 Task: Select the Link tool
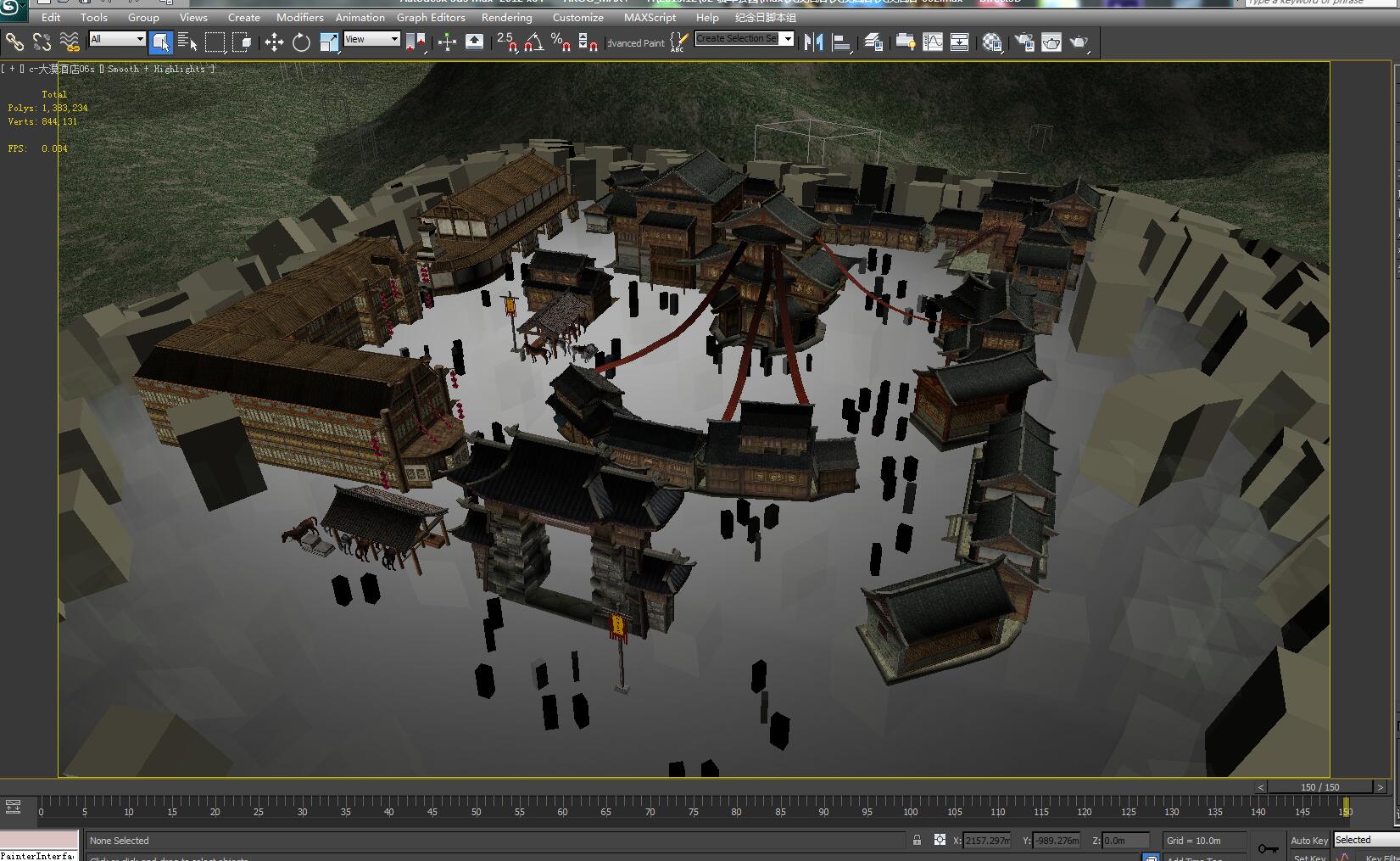(14, 42)
